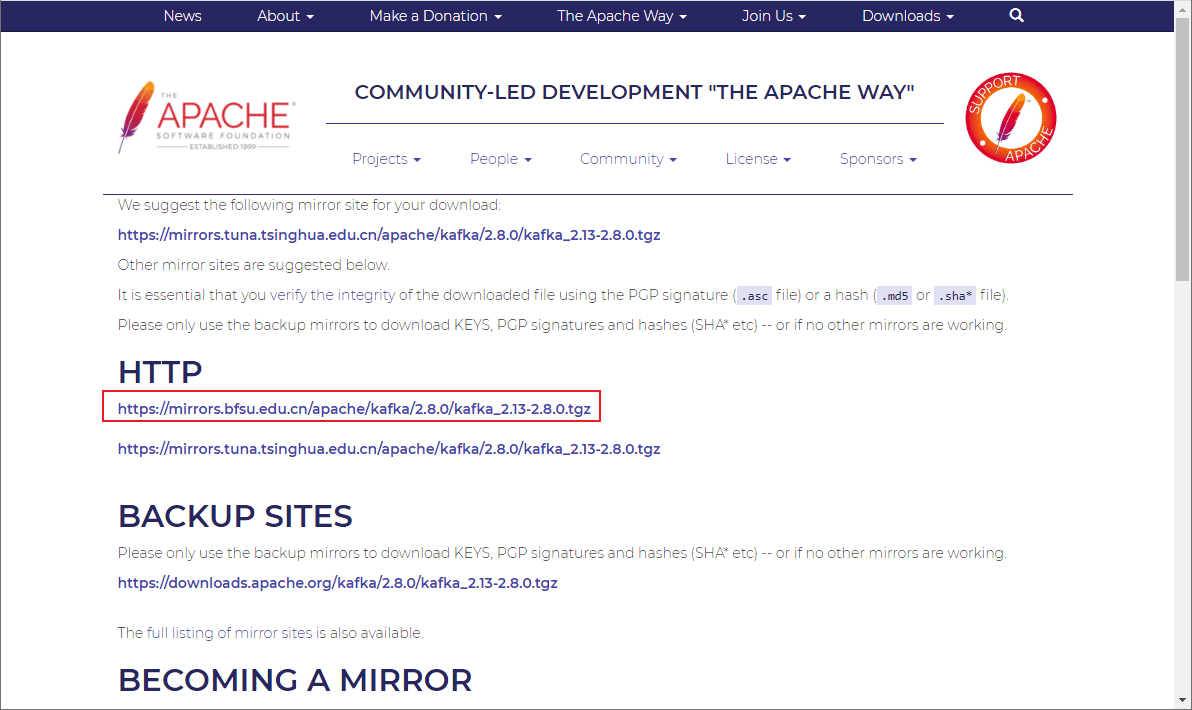
Task: Expand the Community dropdown
Action: [x=628, y=159]
